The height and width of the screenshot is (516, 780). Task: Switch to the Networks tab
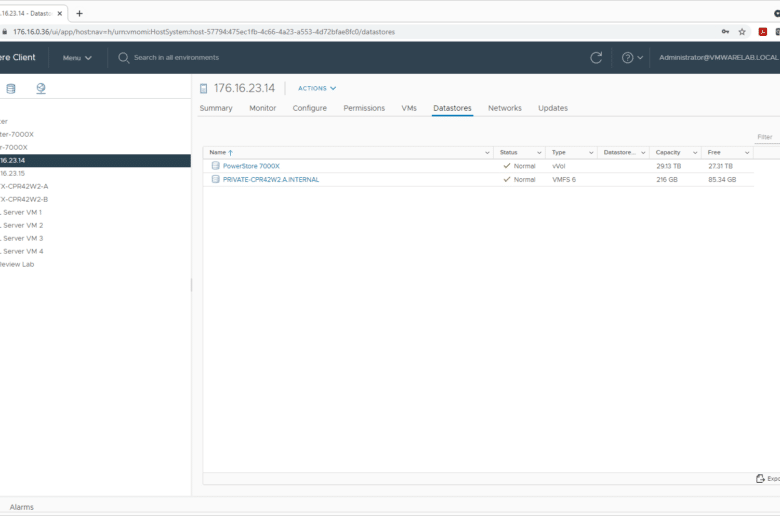504,108
